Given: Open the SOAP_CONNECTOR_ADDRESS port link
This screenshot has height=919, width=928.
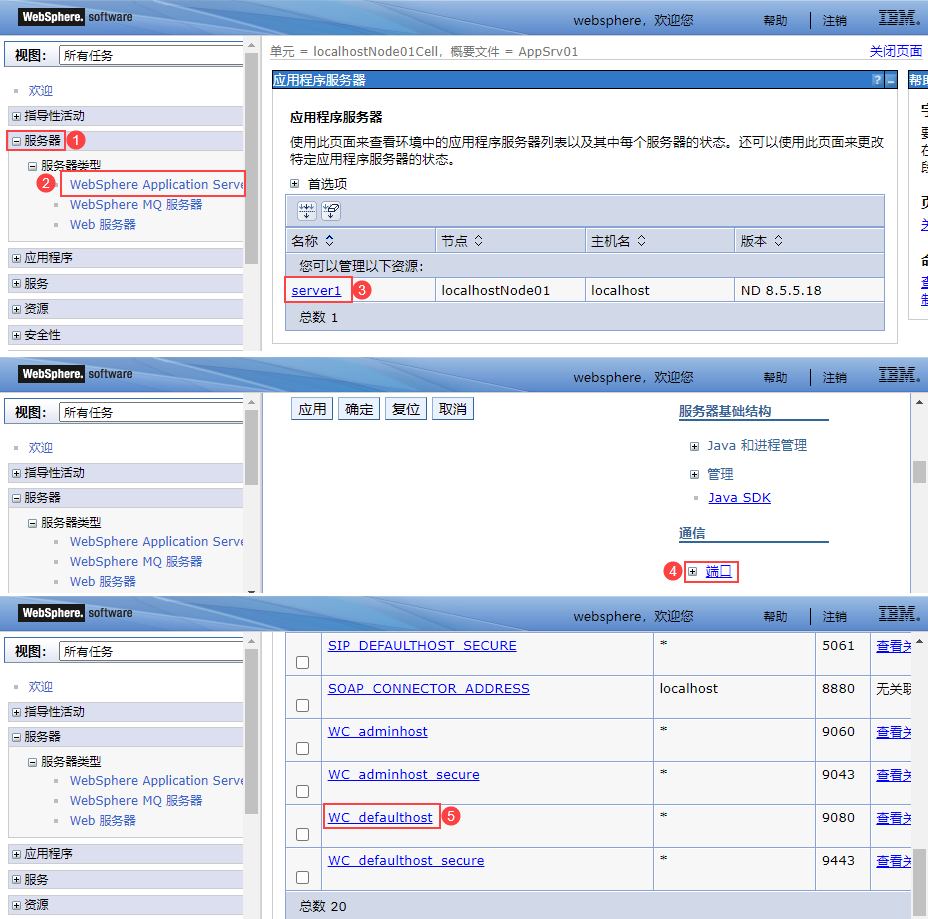Looking at the screenshot, I should 428,689.
